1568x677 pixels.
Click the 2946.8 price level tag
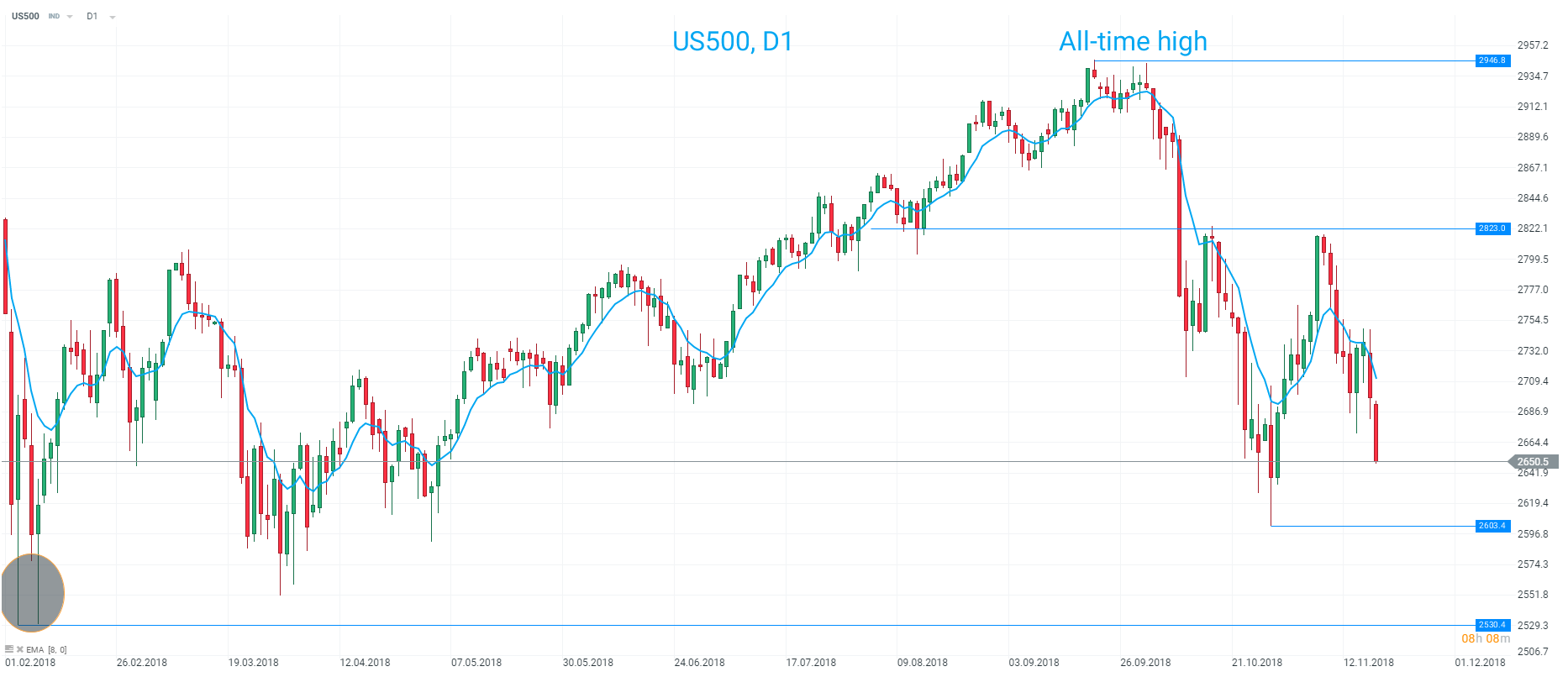(1492, 60)
